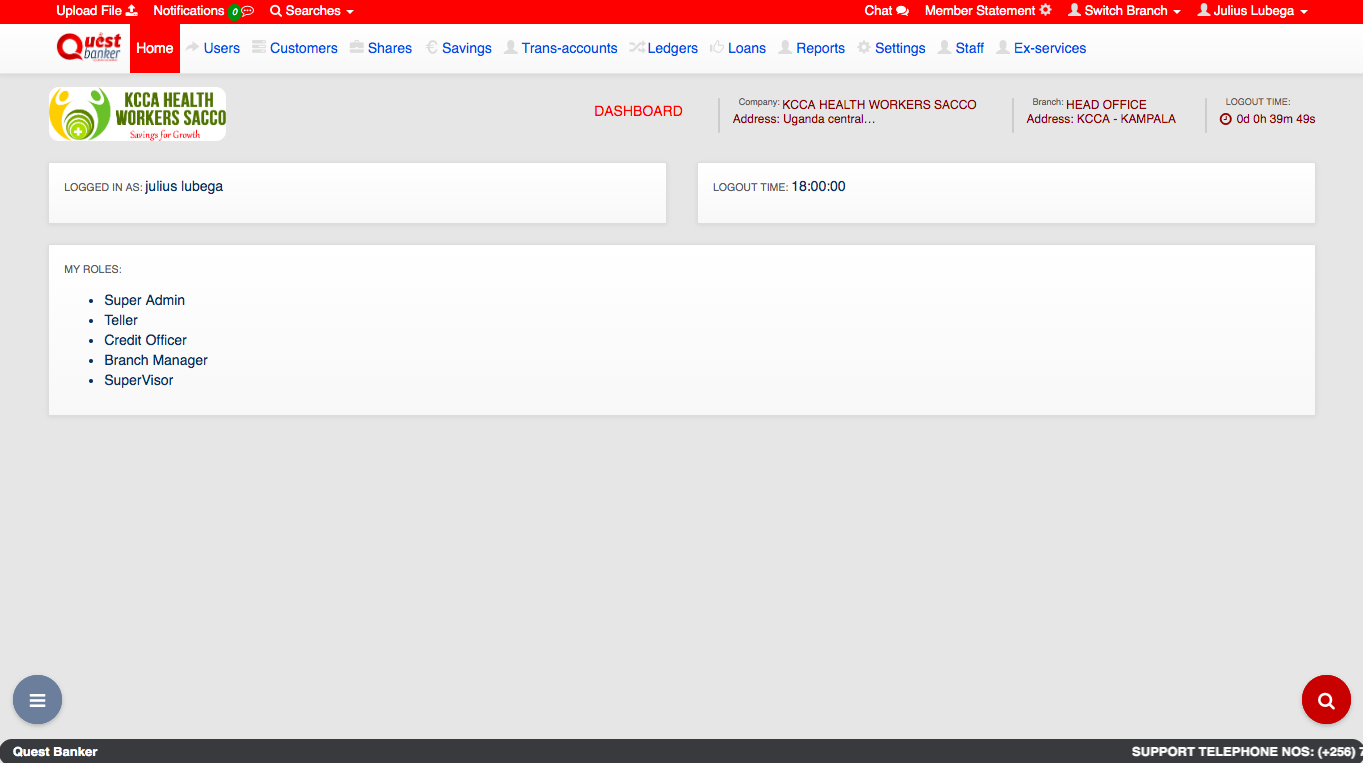Click the green notifications count badge
The height and width of the screenshot is (763, 1363).
pos(235,12)
